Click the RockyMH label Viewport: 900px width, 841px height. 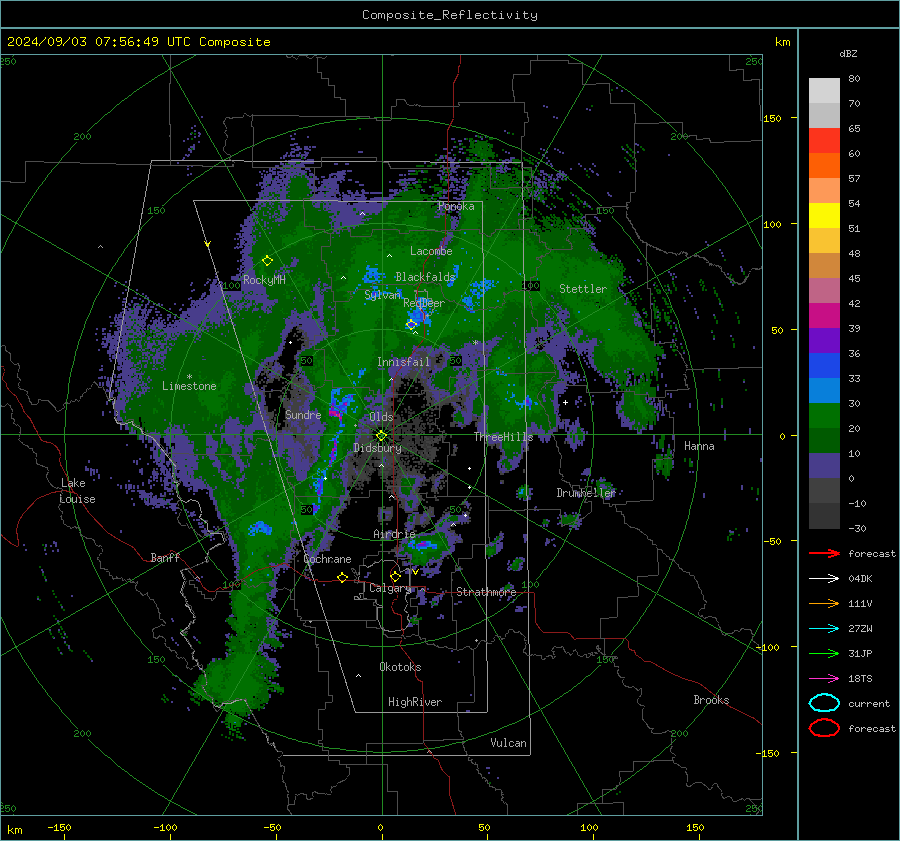pos(264,280)
